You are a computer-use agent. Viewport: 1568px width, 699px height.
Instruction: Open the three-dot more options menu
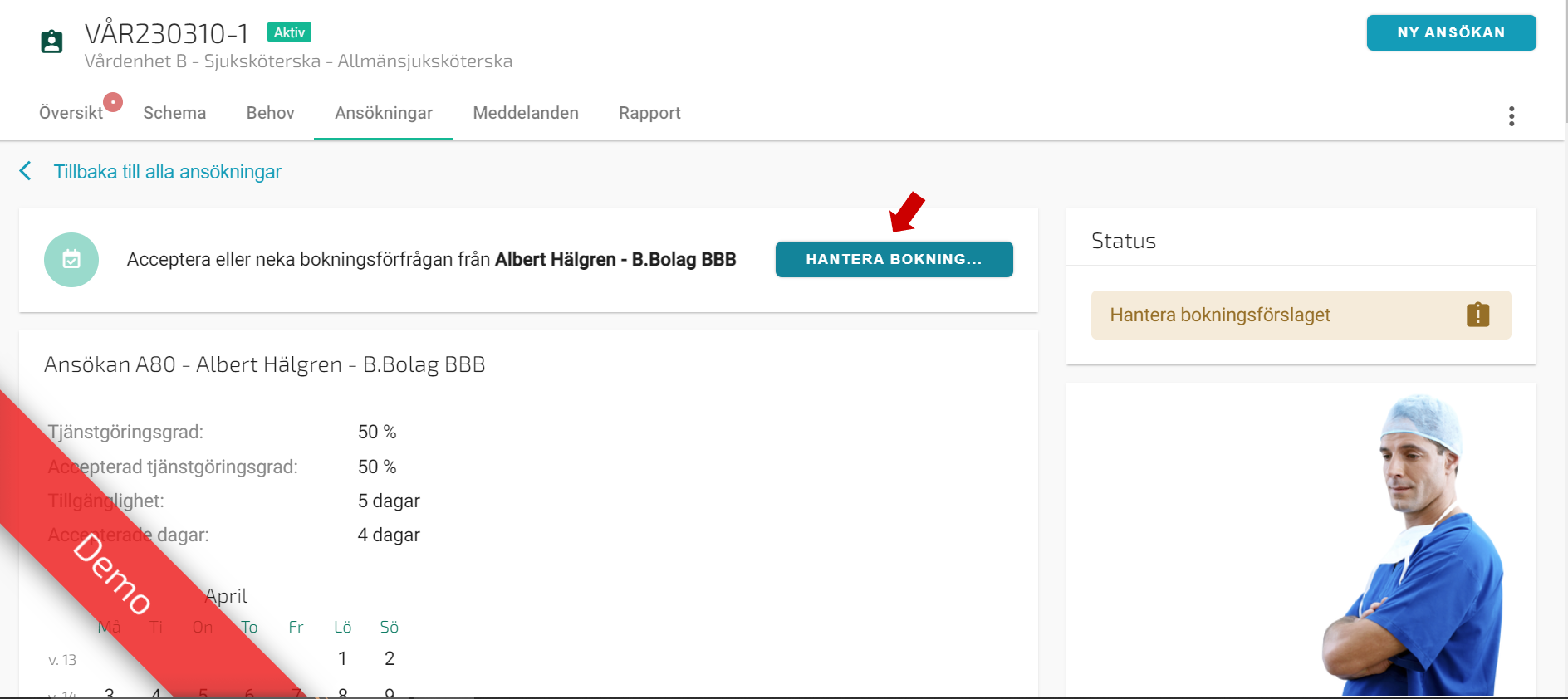point(1512,116)
